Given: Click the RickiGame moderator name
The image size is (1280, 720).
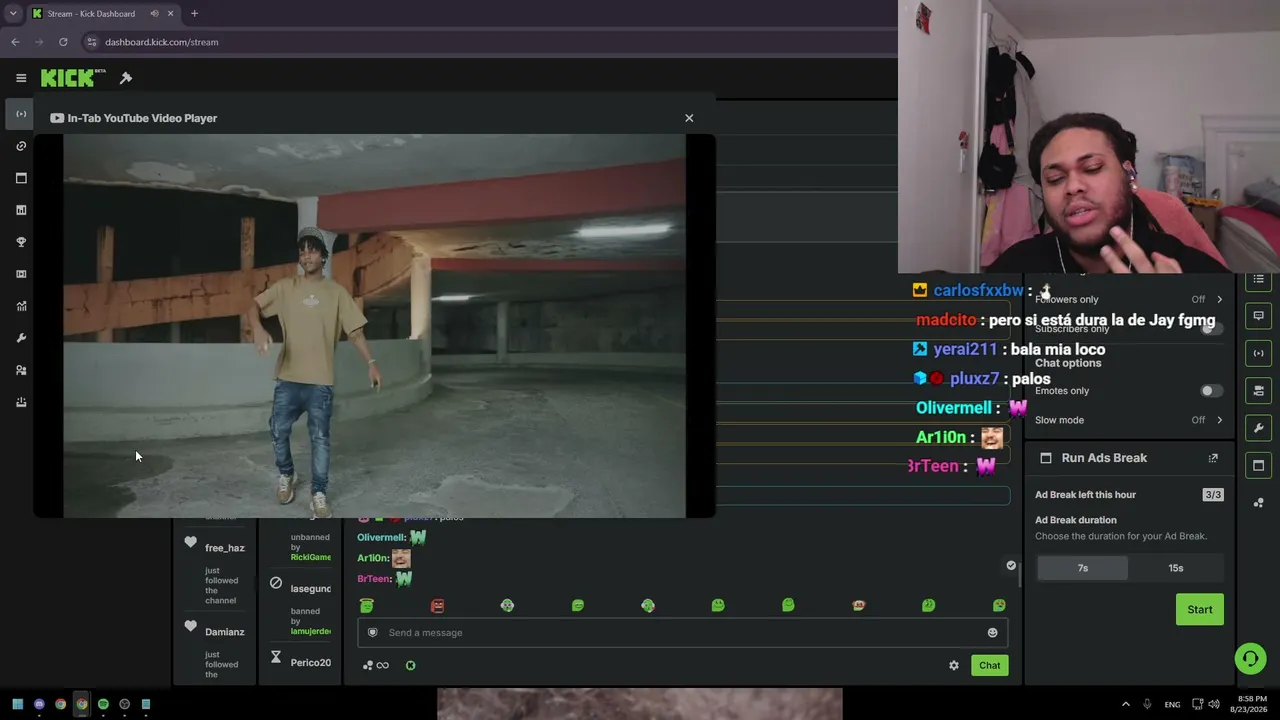Looking at the screenshot, I should (310, 557).
